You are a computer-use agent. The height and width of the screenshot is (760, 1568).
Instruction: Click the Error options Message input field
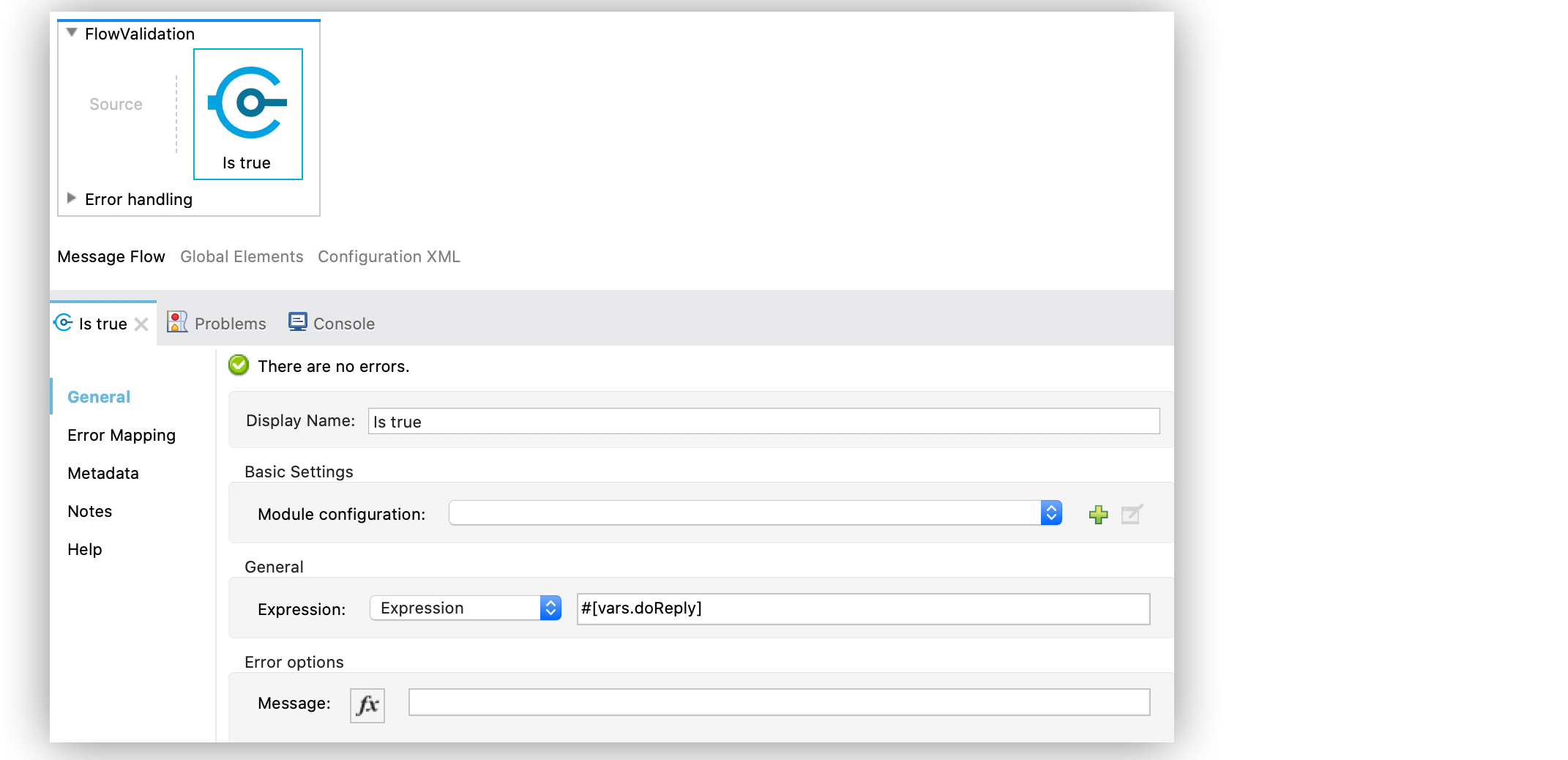[779, 703]
